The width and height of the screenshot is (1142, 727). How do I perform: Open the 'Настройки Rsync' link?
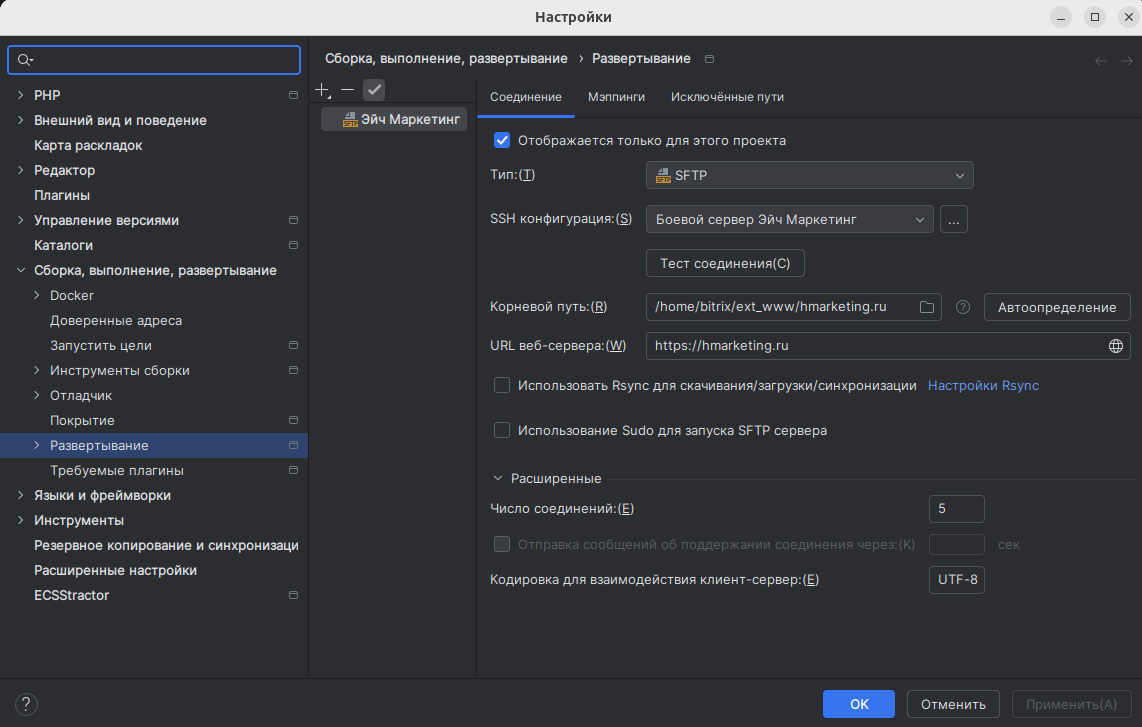tap(983, 385)
